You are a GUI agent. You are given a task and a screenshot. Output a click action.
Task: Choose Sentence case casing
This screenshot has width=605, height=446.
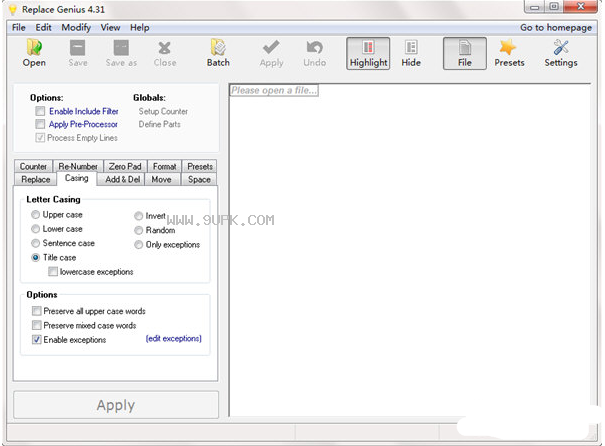pyautogui.click(x=35, y=243)
